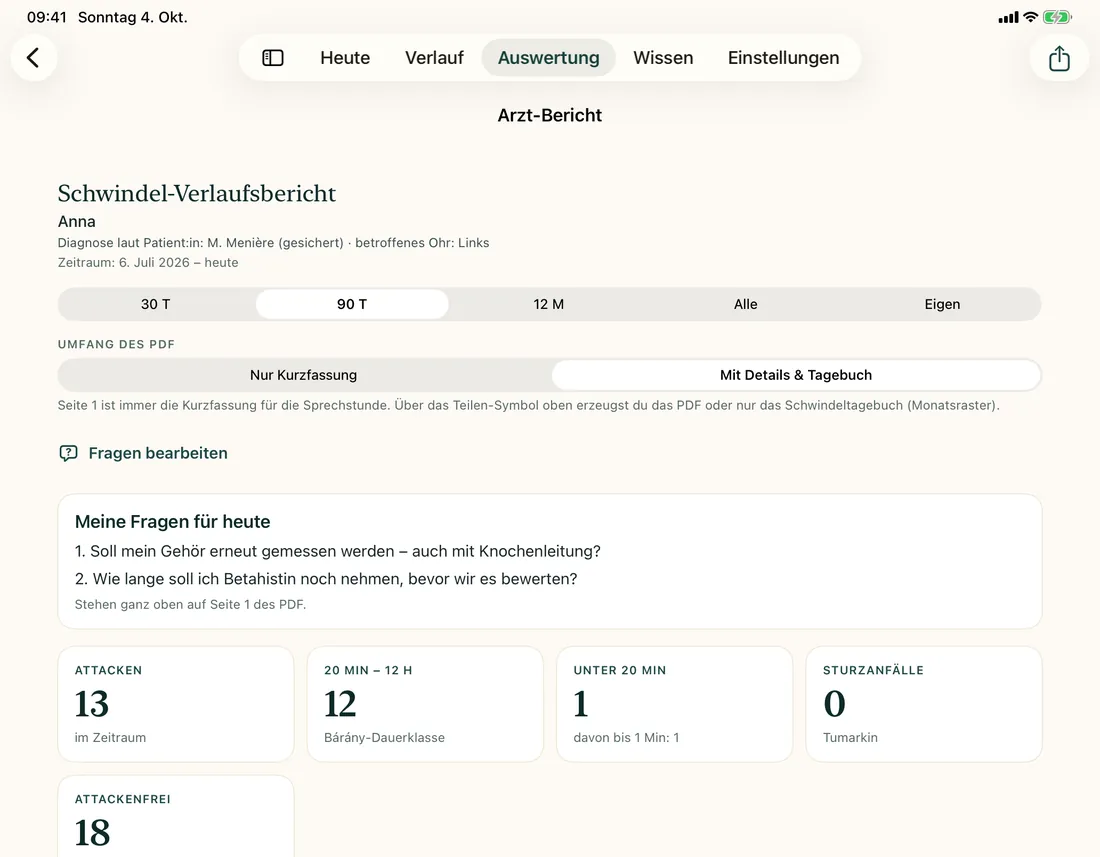This screenshot has width=1100, height=857.
Task: Click the Zeitraum date line
Action: tap(148, 262)
